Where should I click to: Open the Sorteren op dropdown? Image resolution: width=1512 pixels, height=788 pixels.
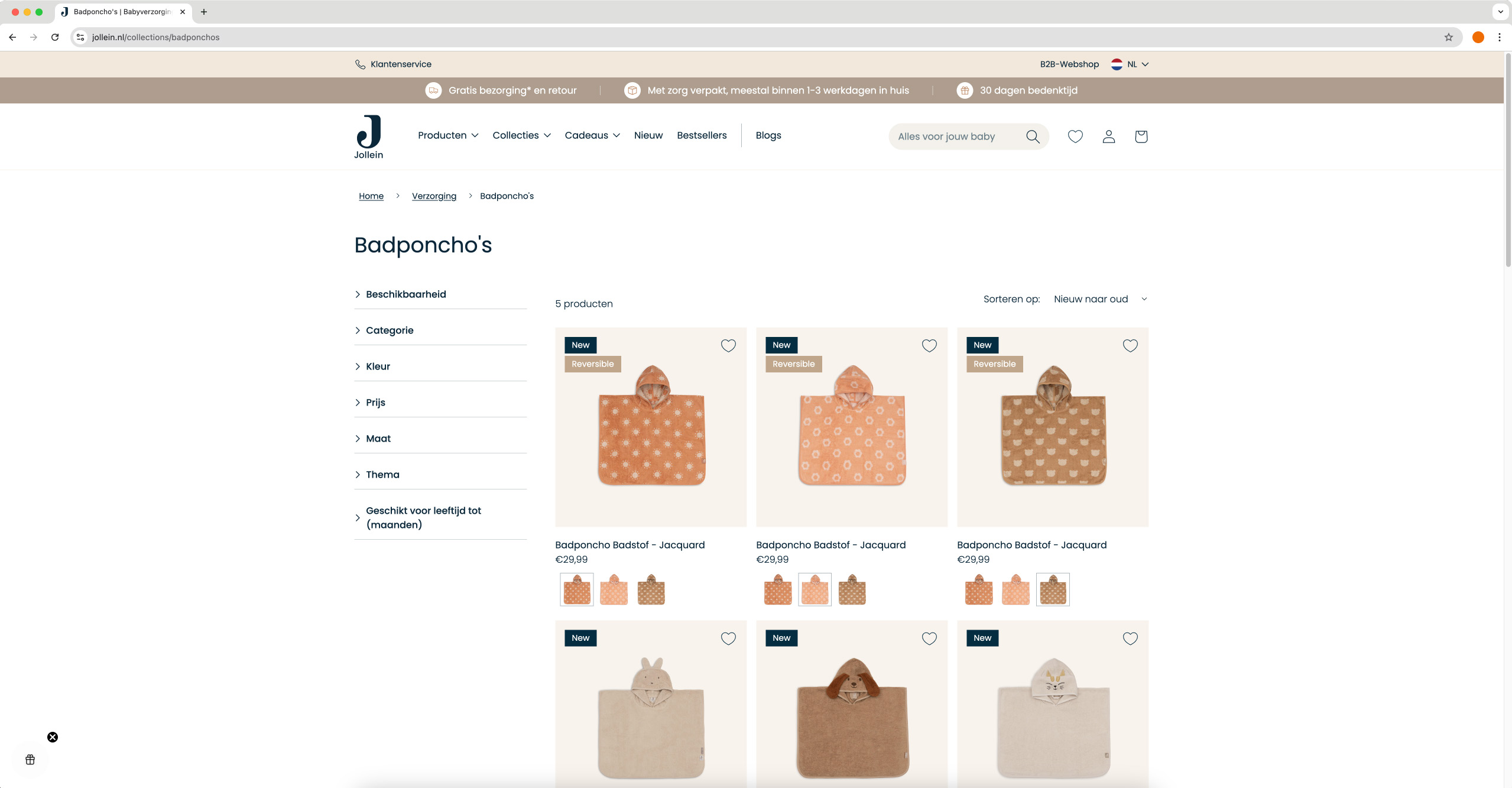coord(1100,299)
